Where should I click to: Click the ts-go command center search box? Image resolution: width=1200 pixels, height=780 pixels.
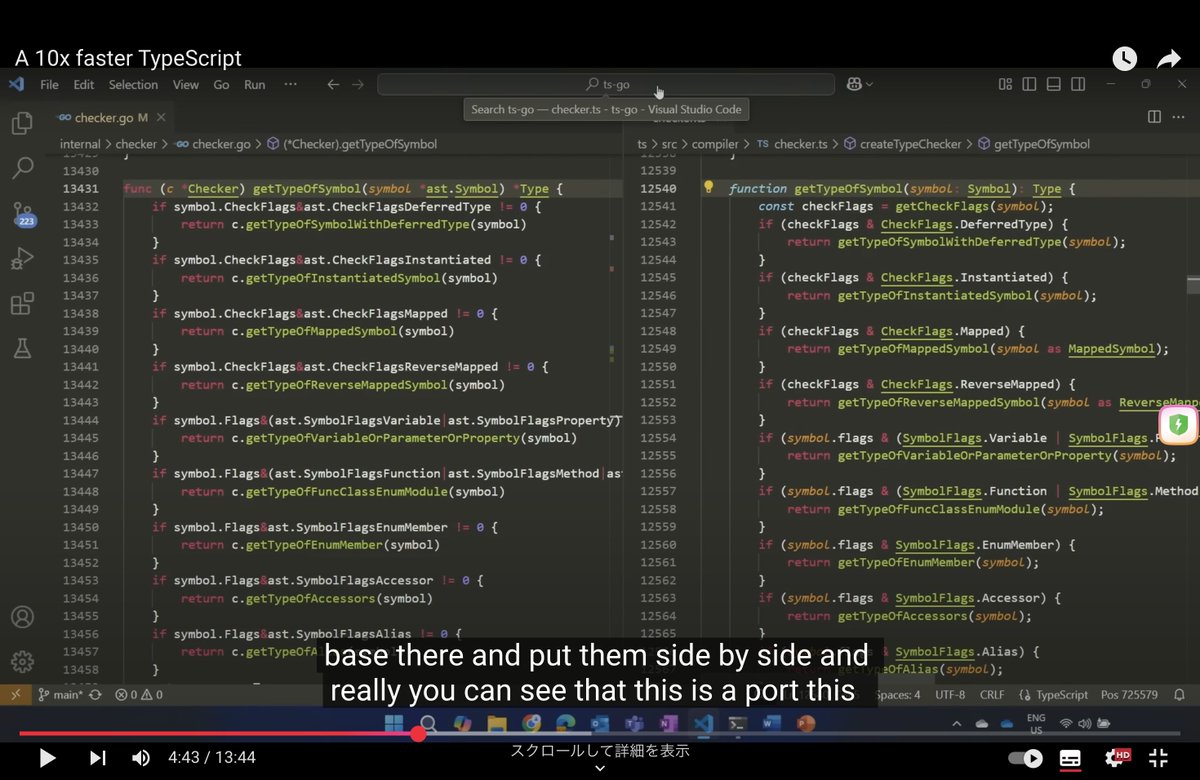607,85
